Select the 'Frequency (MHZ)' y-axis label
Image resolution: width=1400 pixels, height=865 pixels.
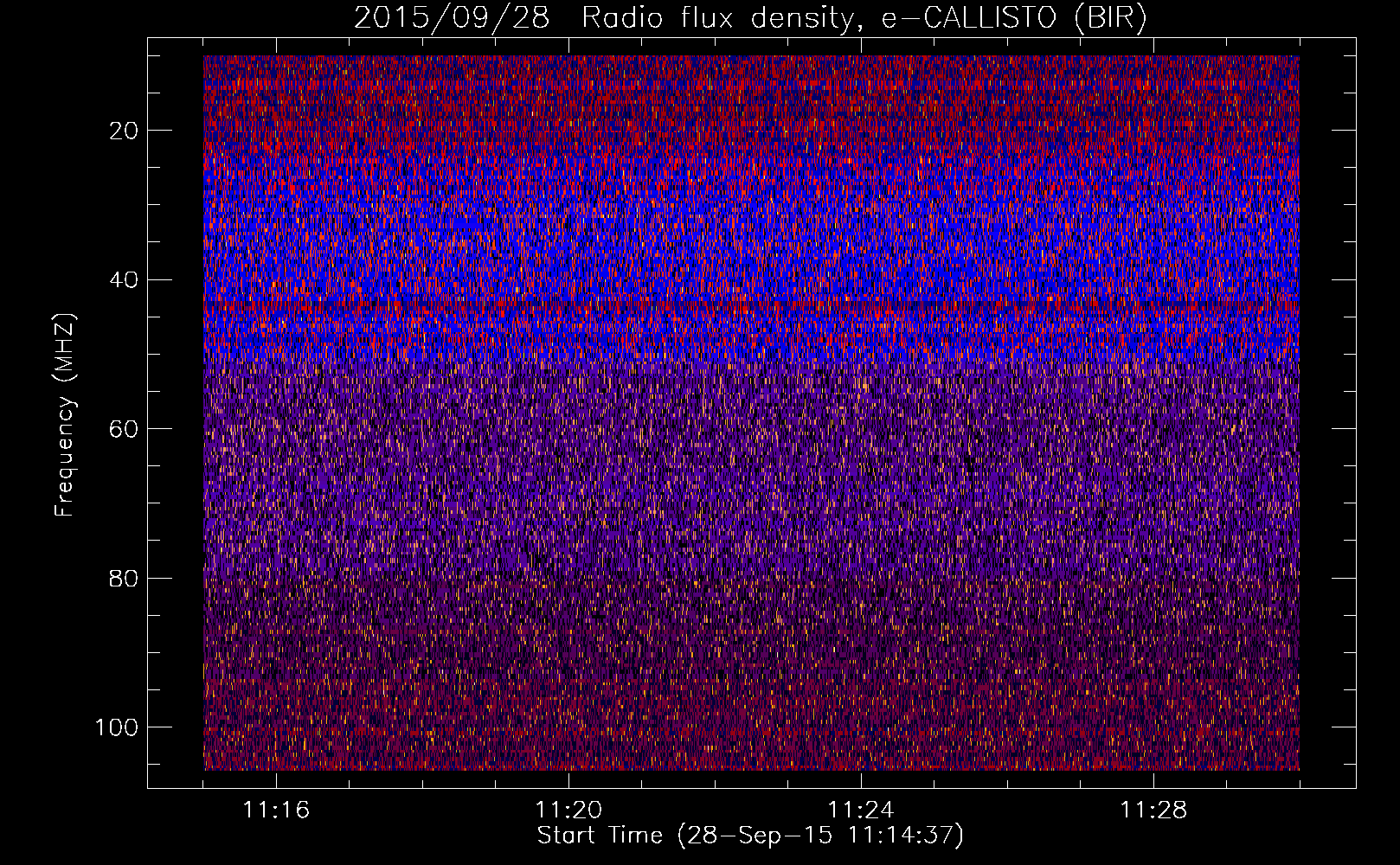coord(65,414)
